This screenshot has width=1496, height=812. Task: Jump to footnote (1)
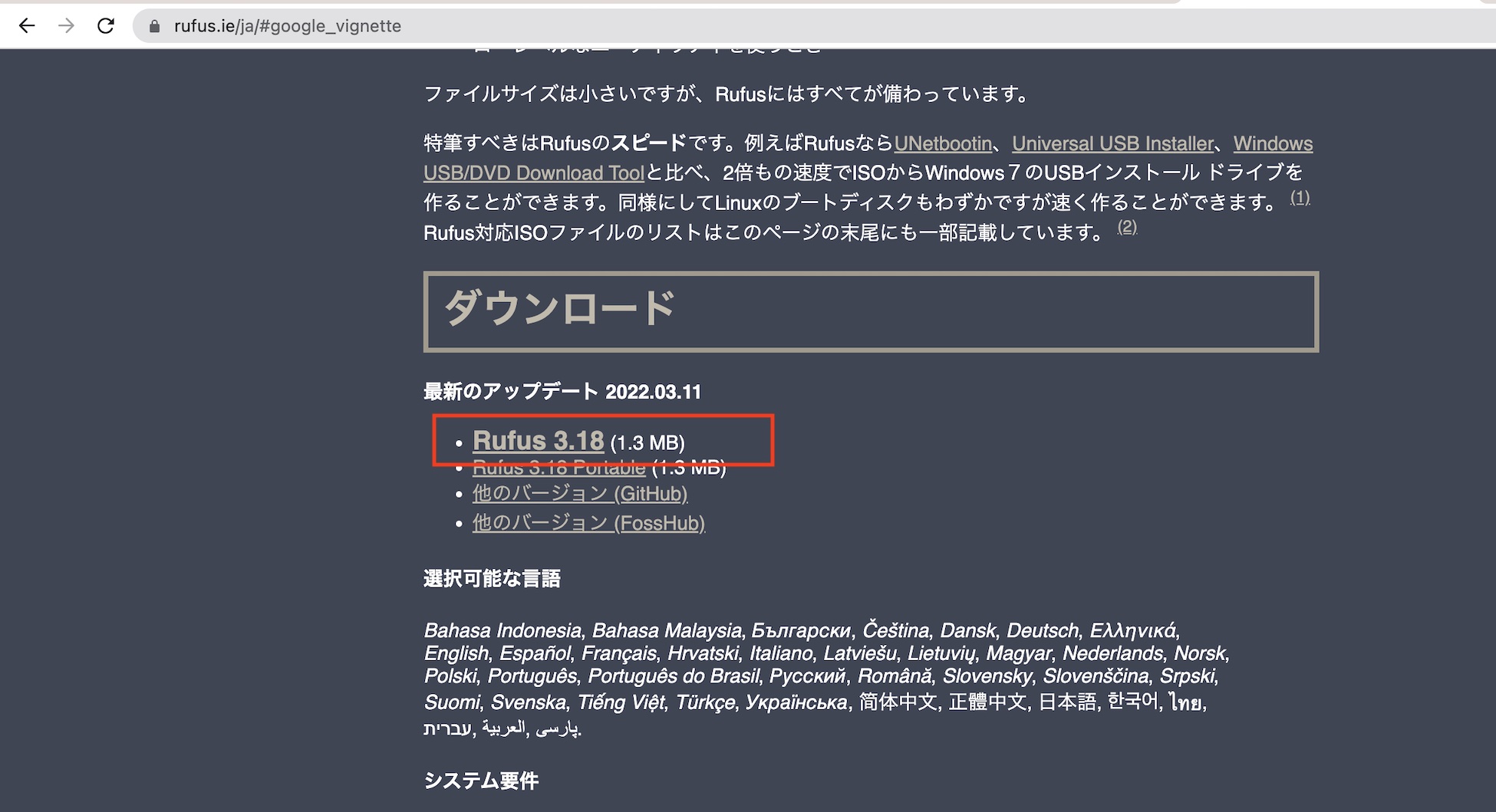coord(1300,197)
